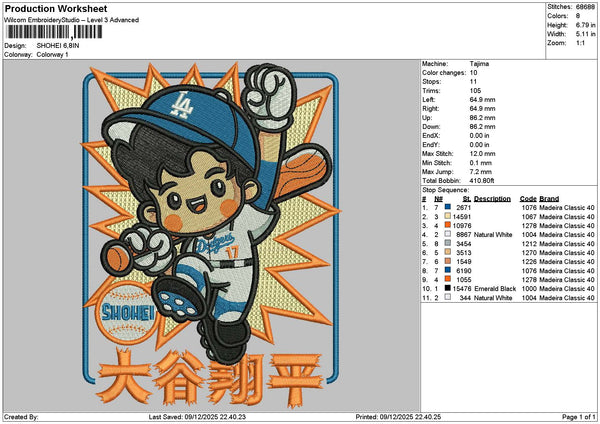Viewport: 600px width, 424px height.
Task: Click the thread code 1226
Action: point(529,262)
